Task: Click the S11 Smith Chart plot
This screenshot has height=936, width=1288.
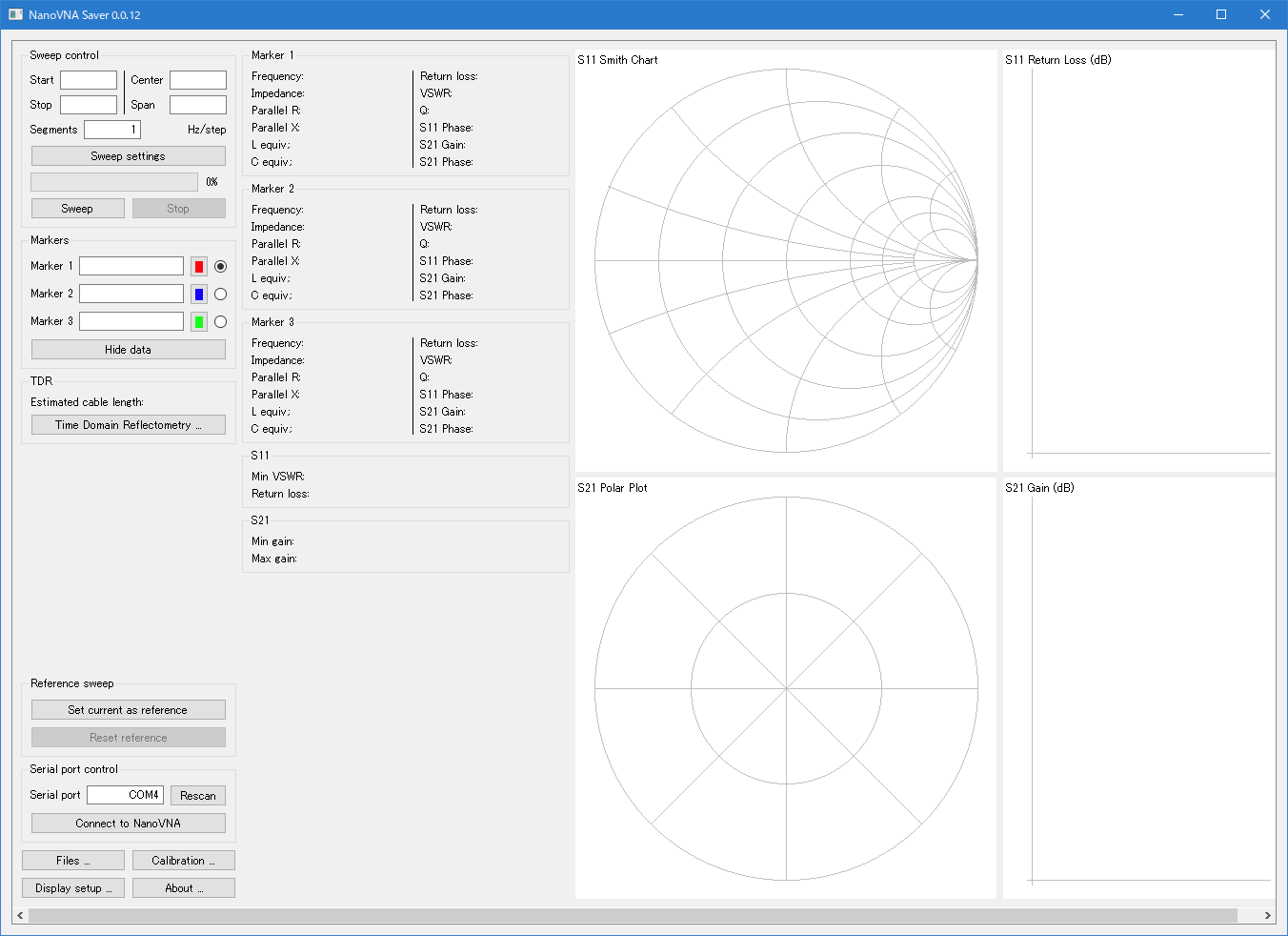Action: [786, 260]
